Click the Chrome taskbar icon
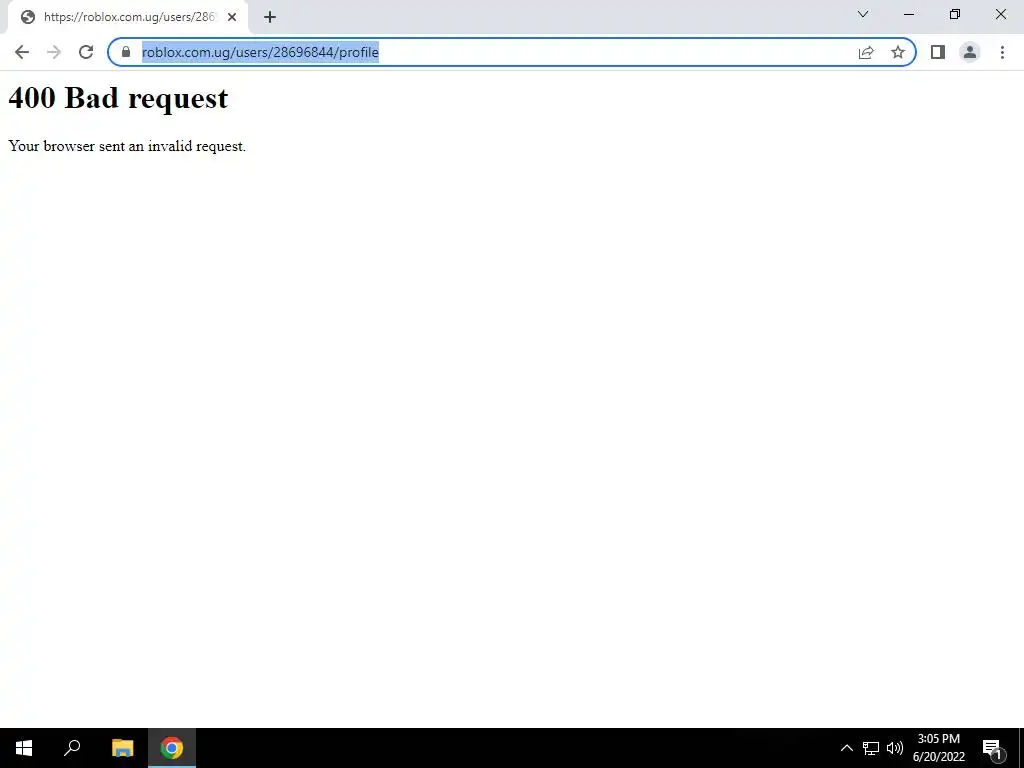 coord(172,748)
